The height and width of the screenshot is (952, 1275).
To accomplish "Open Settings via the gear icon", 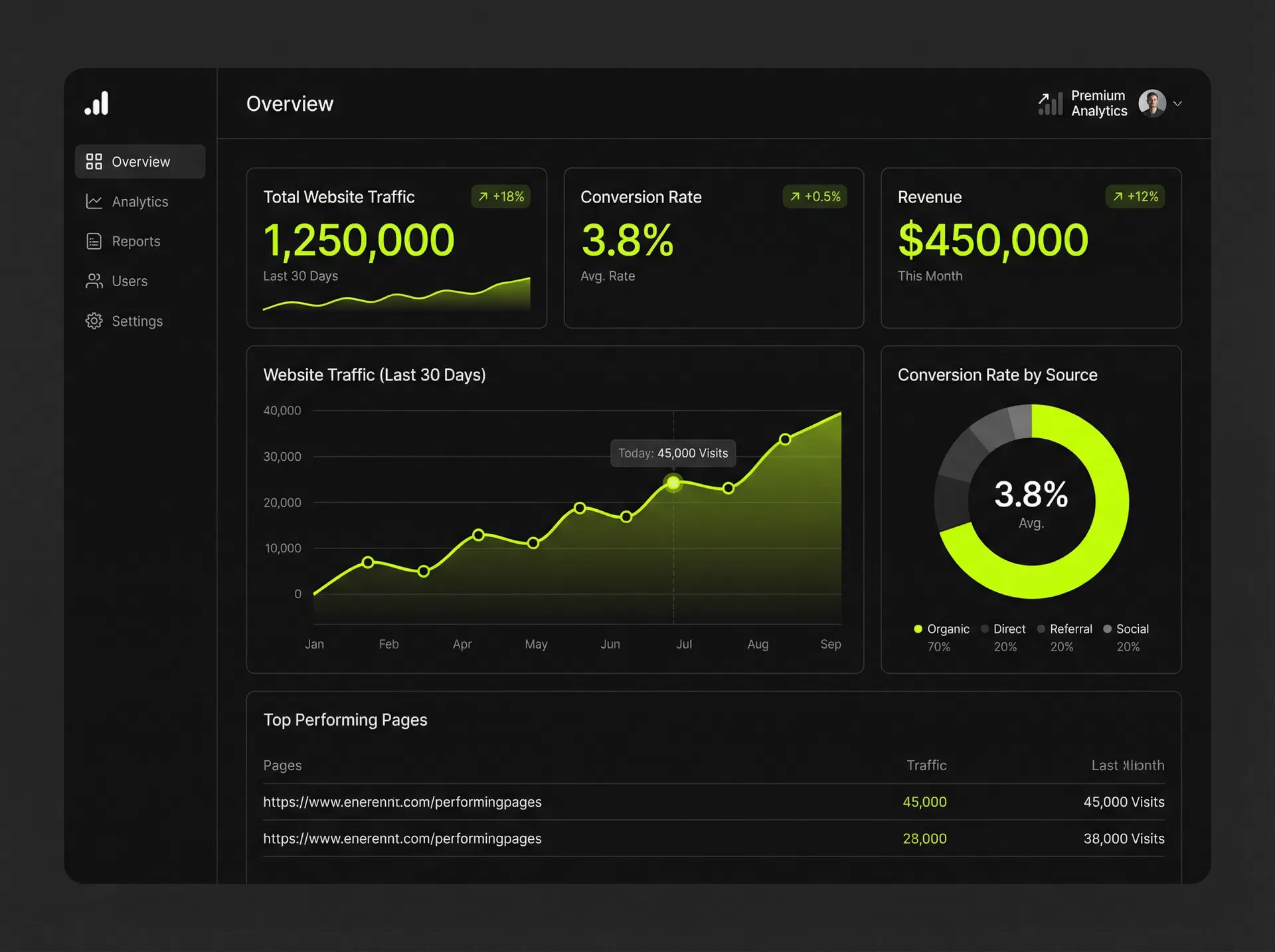I will coord(94,321).
